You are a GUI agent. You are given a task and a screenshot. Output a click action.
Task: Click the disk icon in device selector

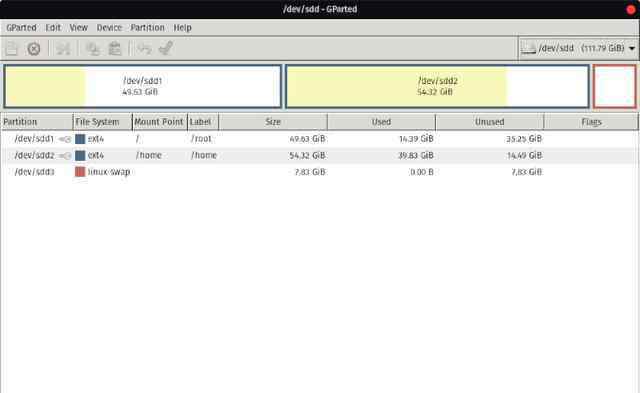(528, 49)
